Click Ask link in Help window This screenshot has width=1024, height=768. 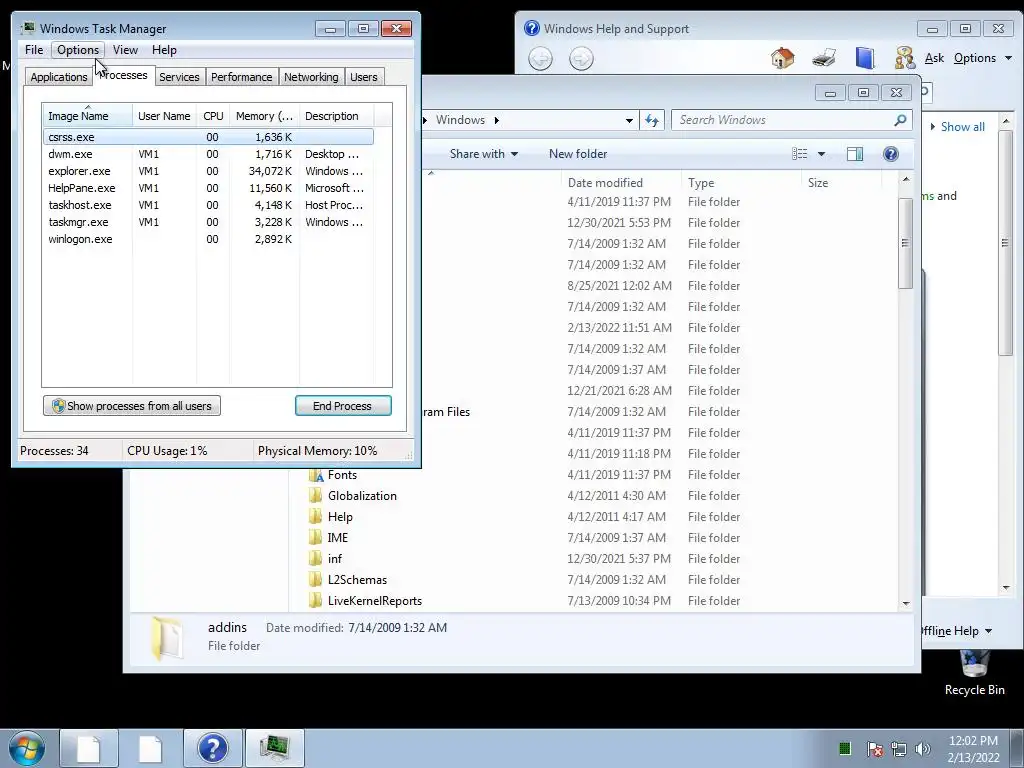tap(934, 58)
